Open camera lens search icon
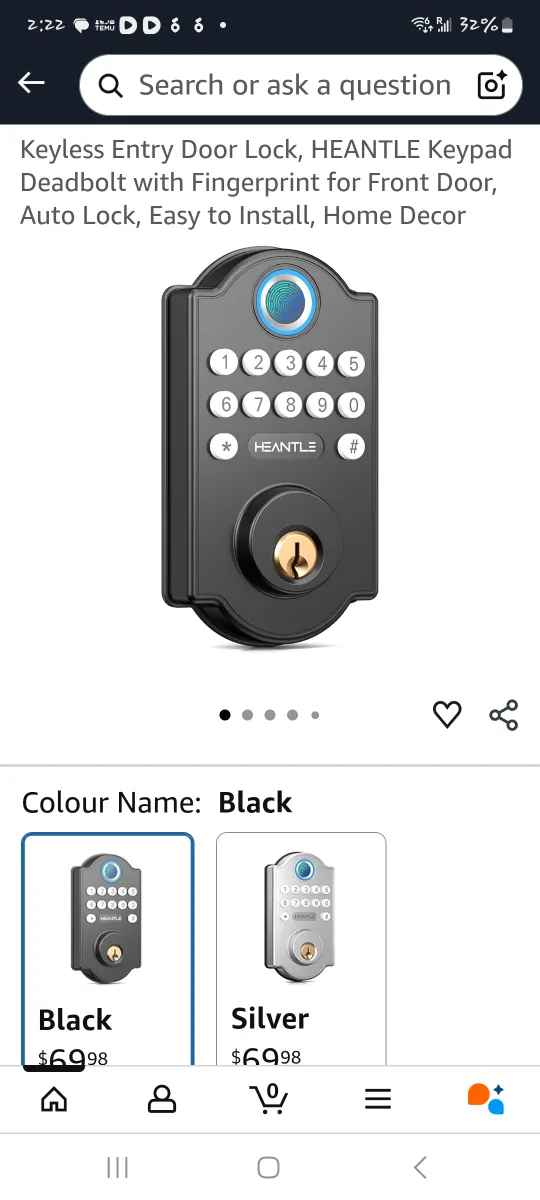Viewport: 540px width, 1200px height. 492,85
